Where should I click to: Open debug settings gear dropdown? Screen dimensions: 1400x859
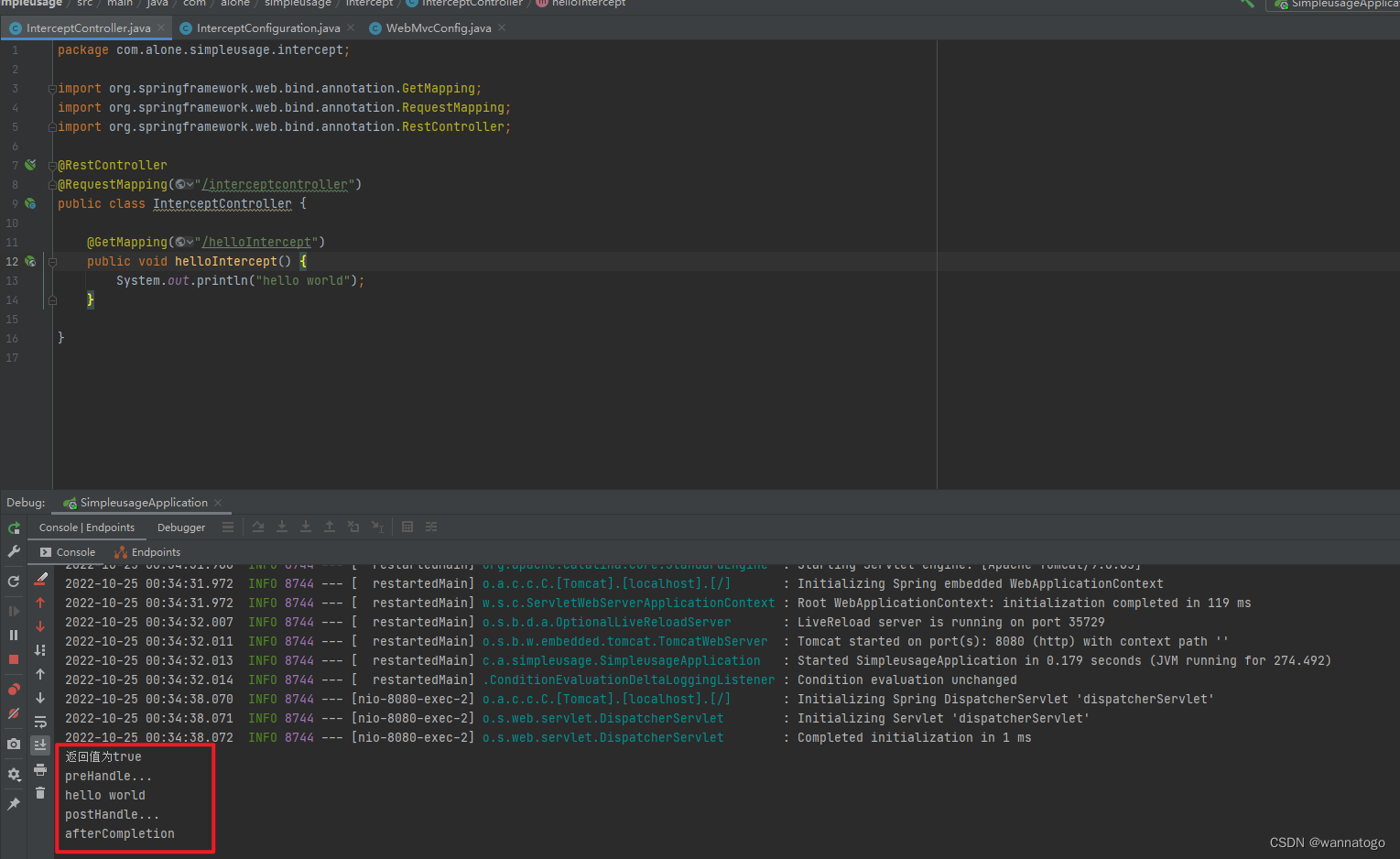tap(14, 774)
